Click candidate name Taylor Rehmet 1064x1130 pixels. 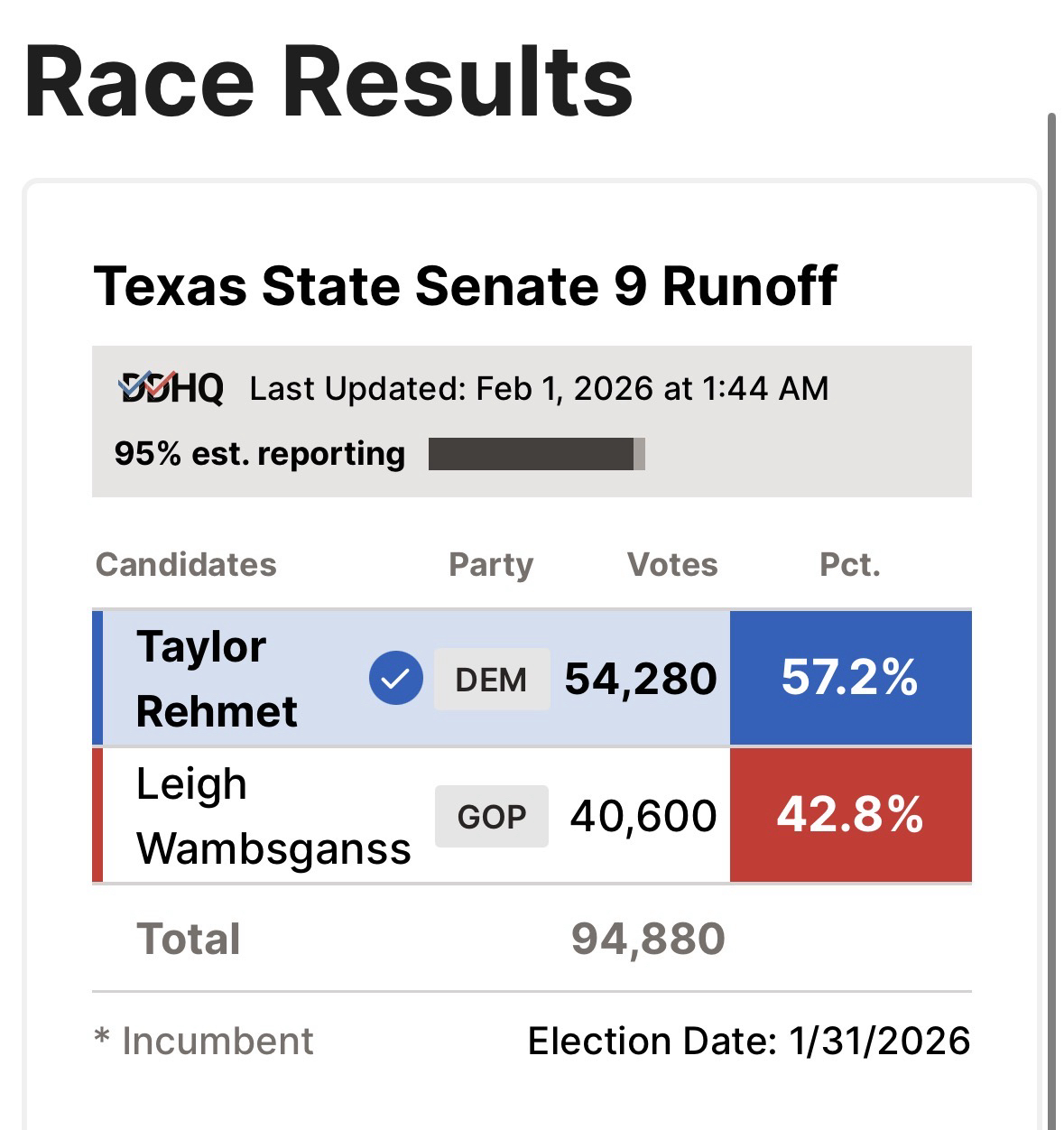click(x=217, y=679)
